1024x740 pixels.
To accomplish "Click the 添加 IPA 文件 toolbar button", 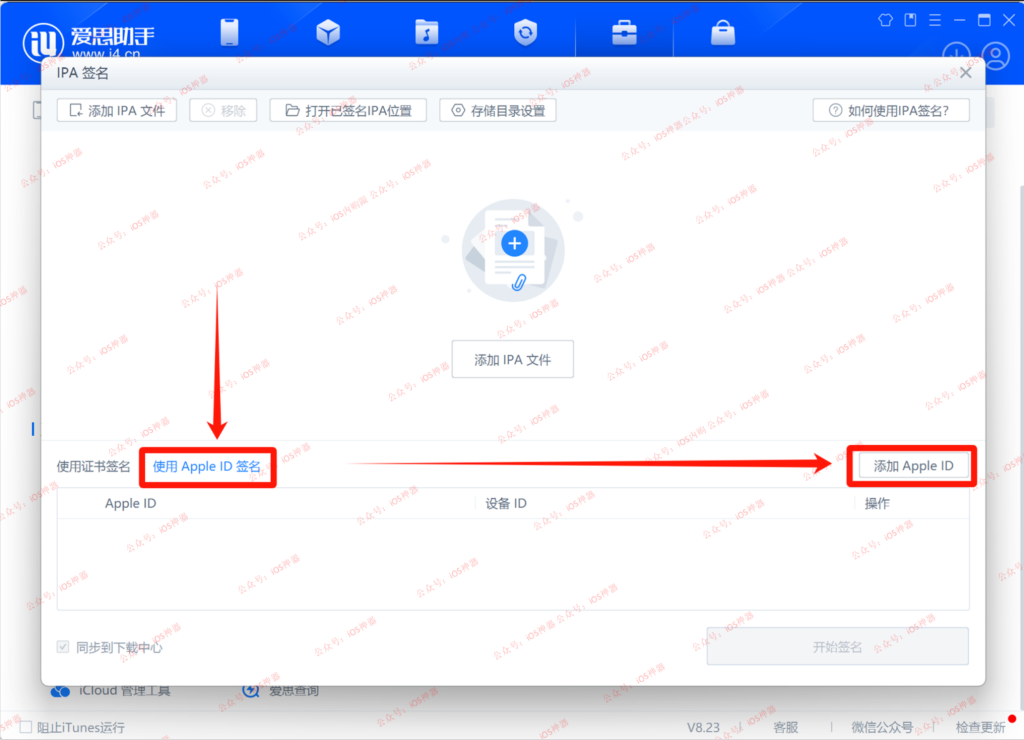I will [117, 110].
